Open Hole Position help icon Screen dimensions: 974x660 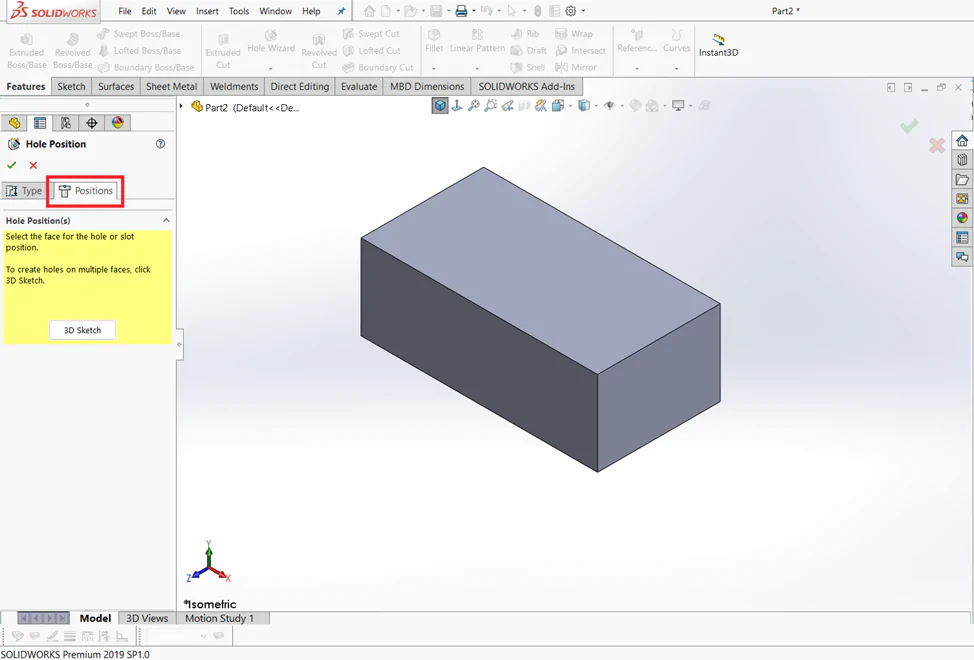pyautogui.click(x=160, y=144)
